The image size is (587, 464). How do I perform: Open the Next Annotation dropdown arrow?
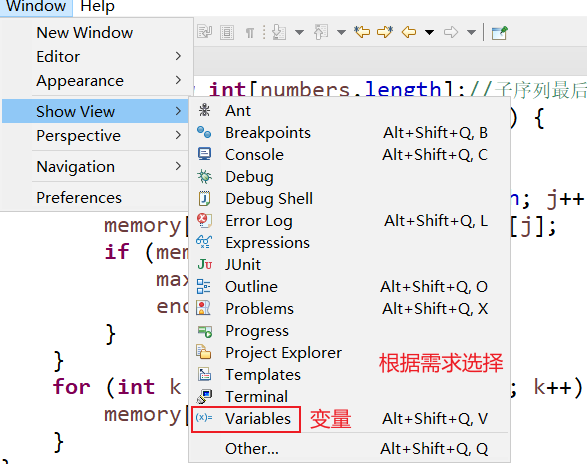pyautogui.click(x=299, y=33)
